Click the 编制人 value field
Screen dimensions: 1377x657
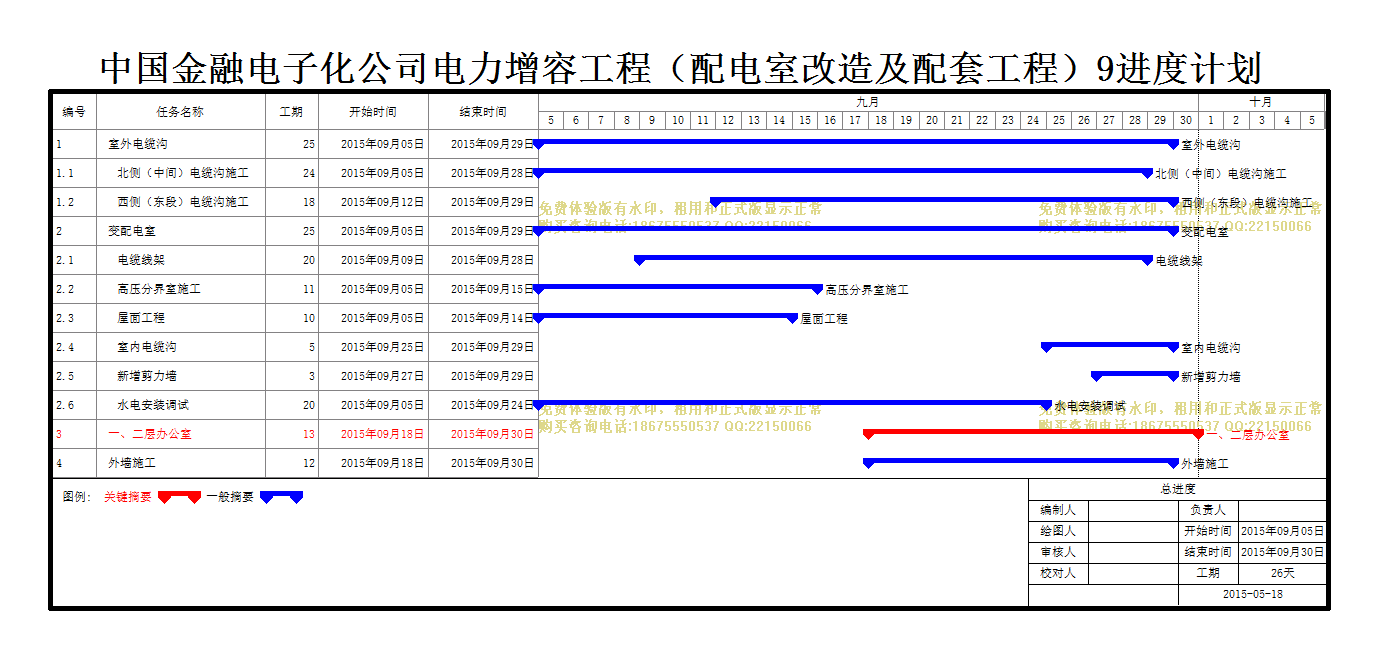[1133, 510]
